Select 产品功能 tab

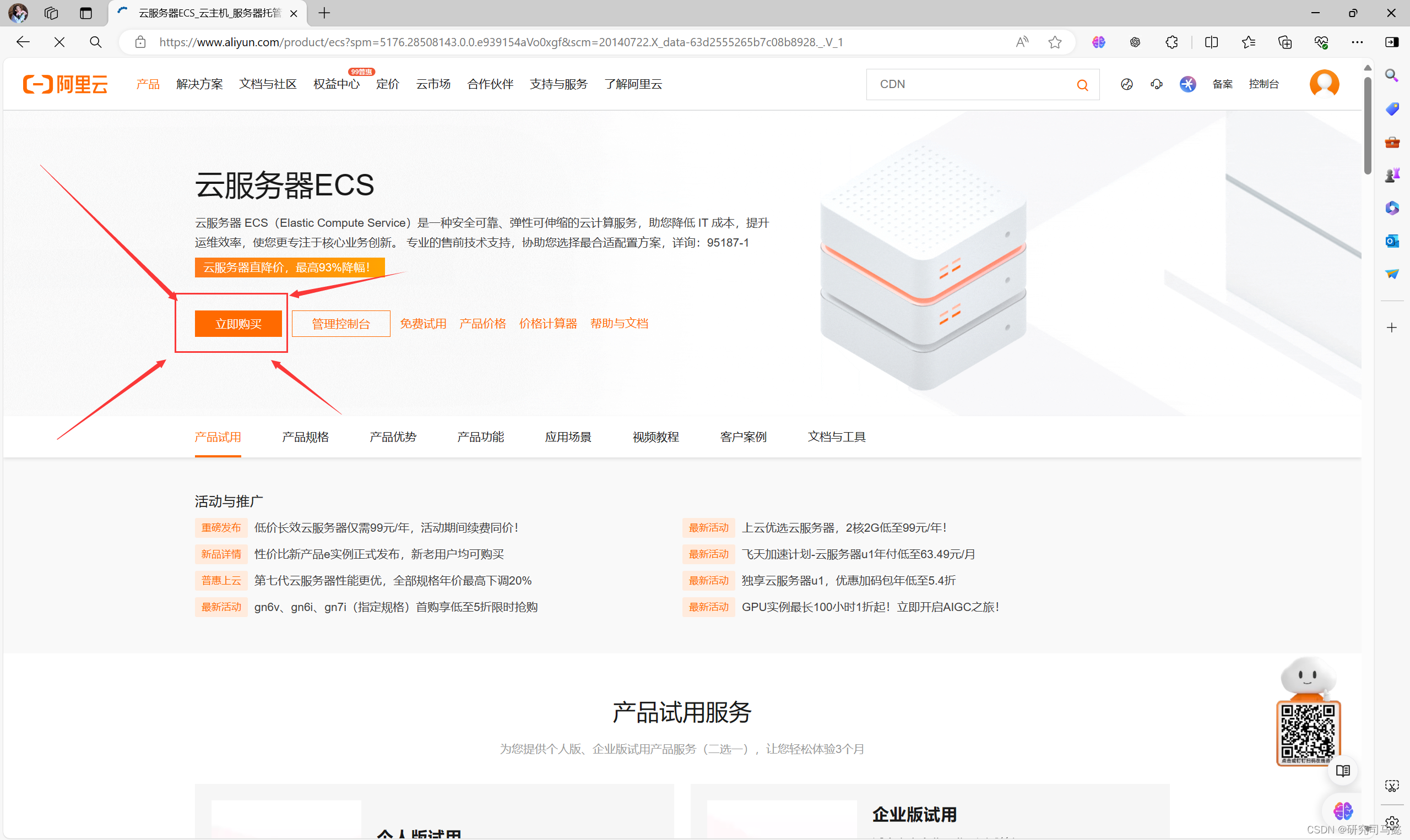[x=480, y=437]
